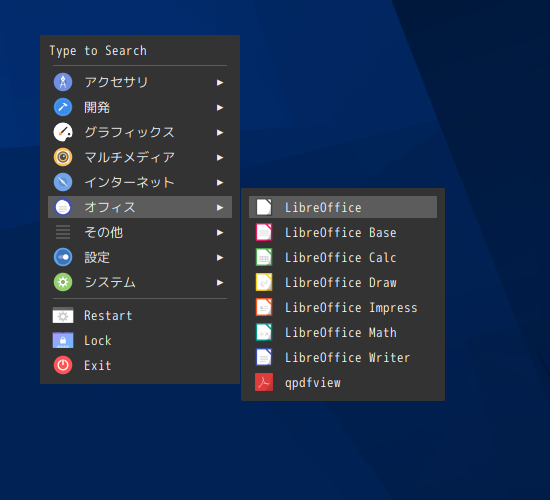Screen dimensions: 550x500
Task: Click the LibreOffice Draw icon
Action: coord(264,282)
